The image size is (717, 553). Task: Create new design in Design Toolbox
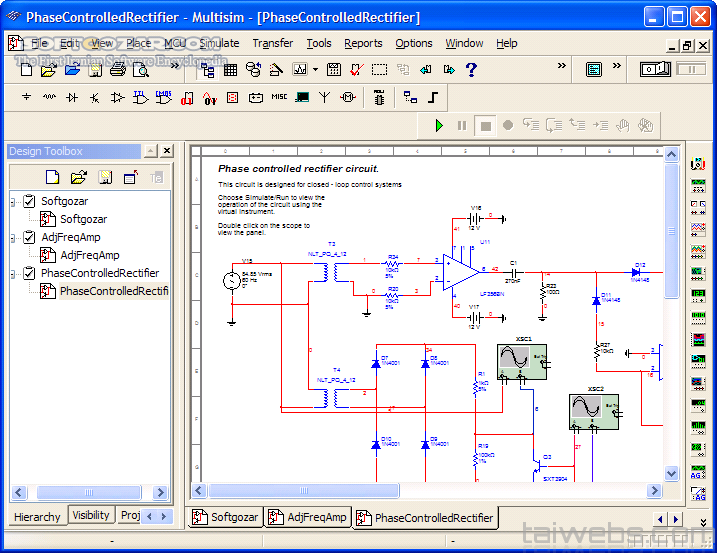53,178
